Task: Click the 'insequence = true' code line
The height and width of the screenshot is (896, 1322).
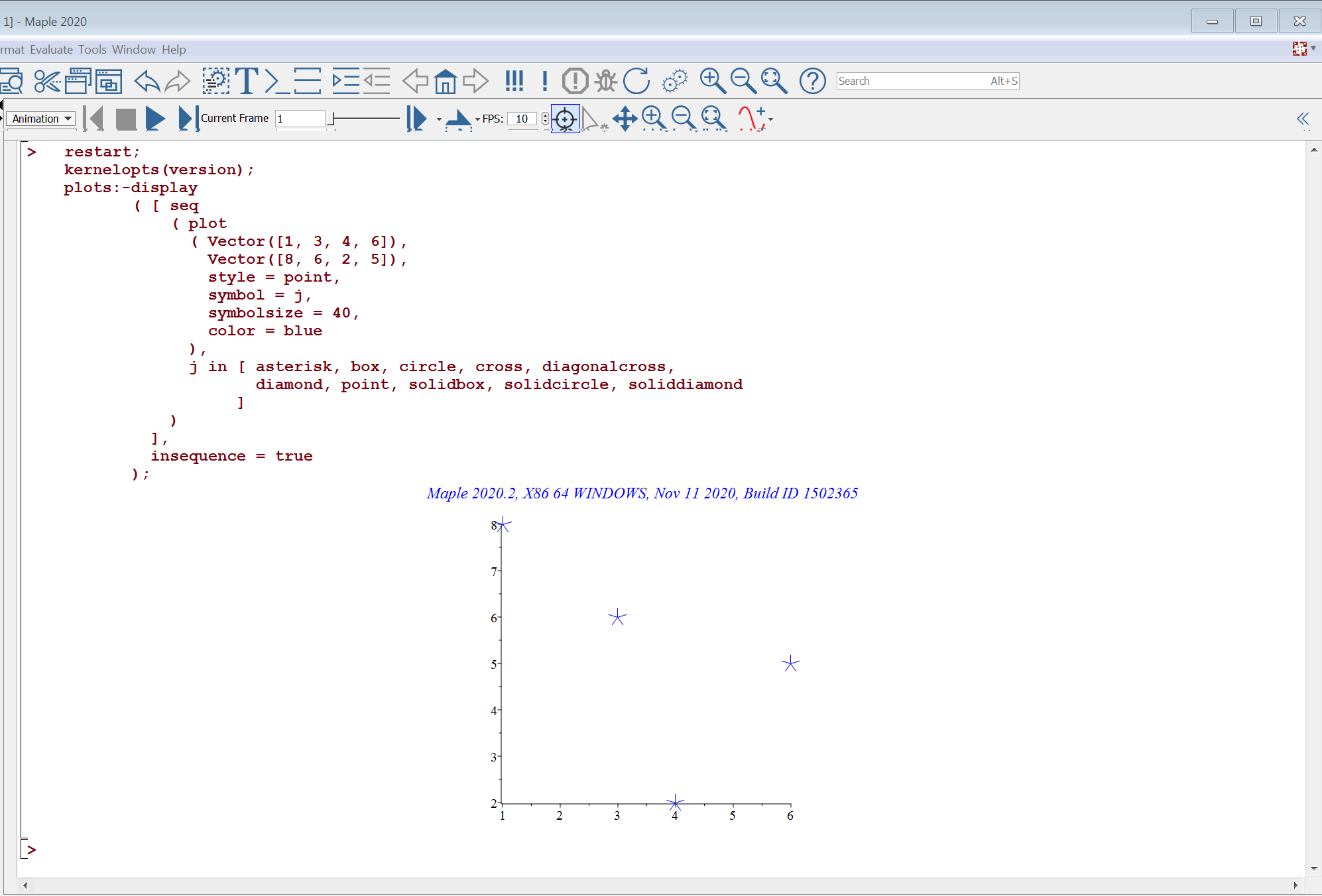Action: 231,456
